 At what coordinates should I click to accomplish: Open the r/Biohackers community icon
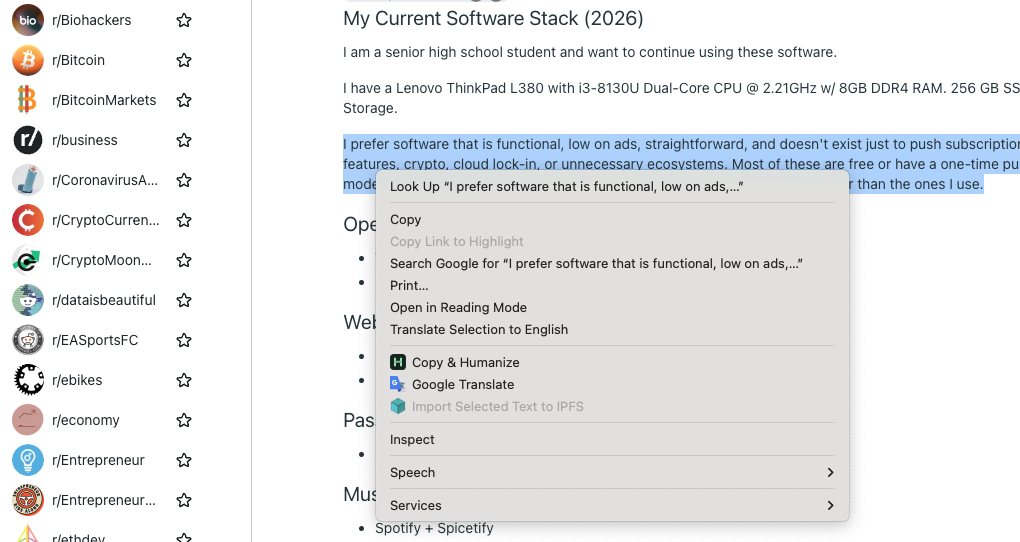pyautogui.click(x=28, y=20)
